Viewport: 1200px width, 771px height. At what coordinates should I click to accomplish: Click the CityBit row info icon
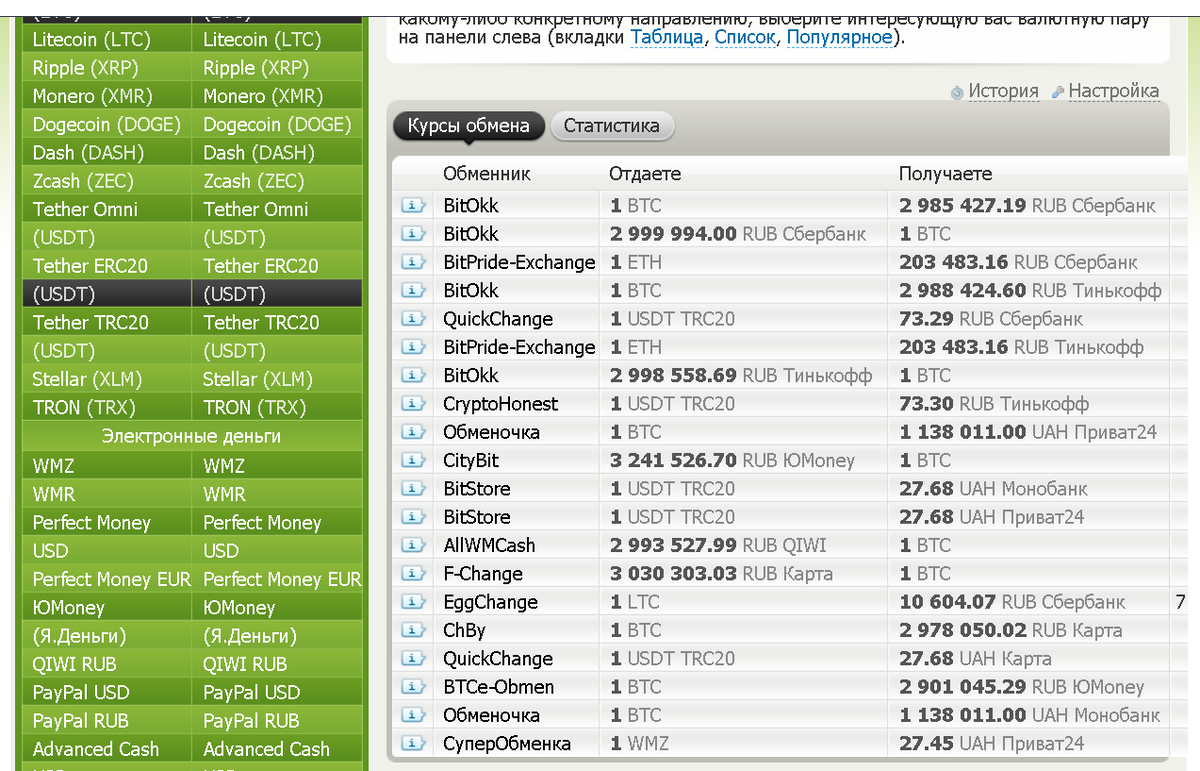point(413,460)
